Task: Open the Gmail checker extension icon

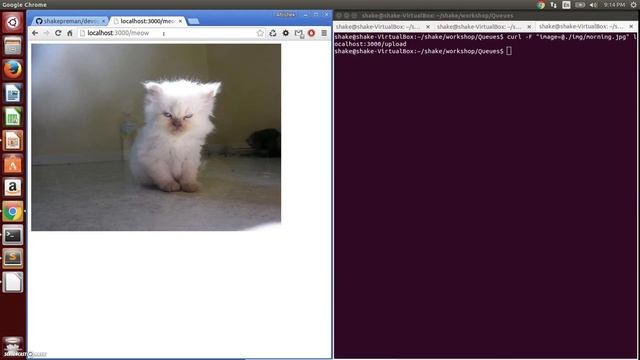Action: point(299,33)
